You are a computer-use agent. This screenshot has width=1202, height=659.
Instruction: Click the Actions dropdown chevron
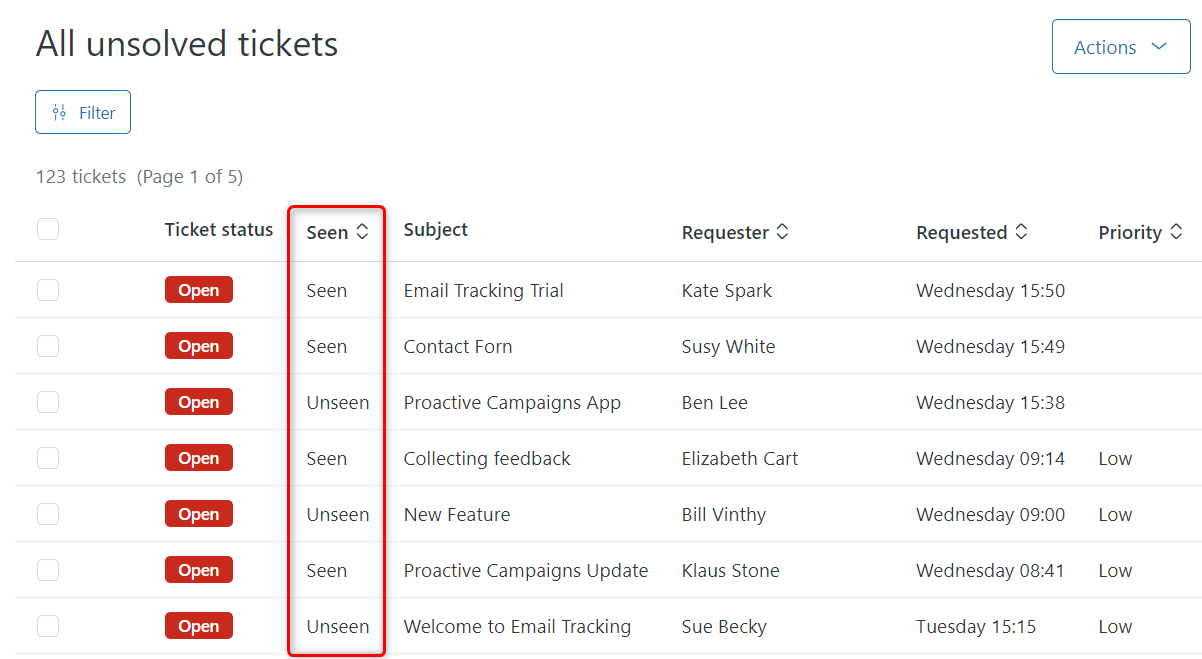point(1160,46)
